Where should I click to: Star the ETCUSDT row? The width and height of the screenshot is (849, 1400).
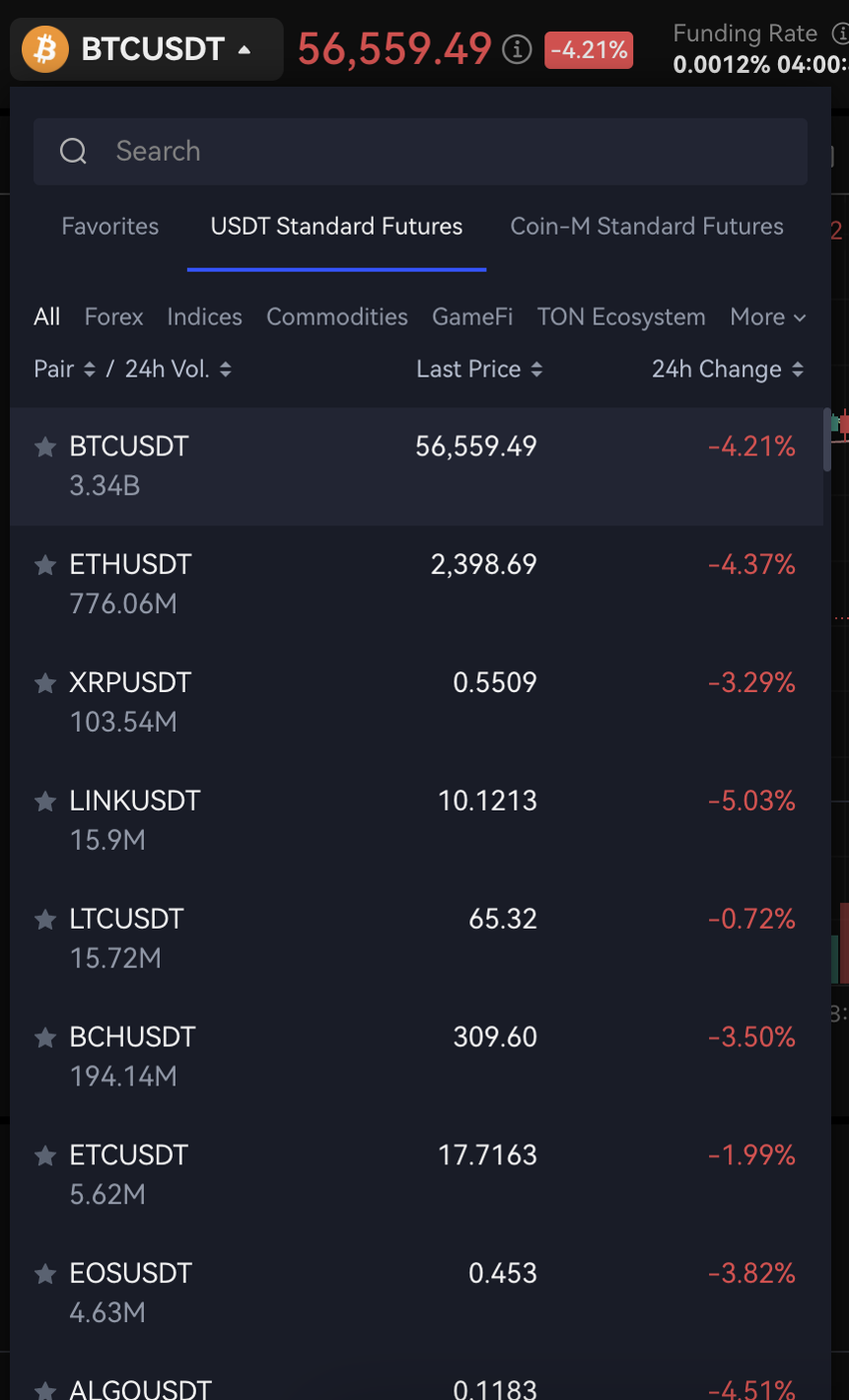coord(45,1156)
